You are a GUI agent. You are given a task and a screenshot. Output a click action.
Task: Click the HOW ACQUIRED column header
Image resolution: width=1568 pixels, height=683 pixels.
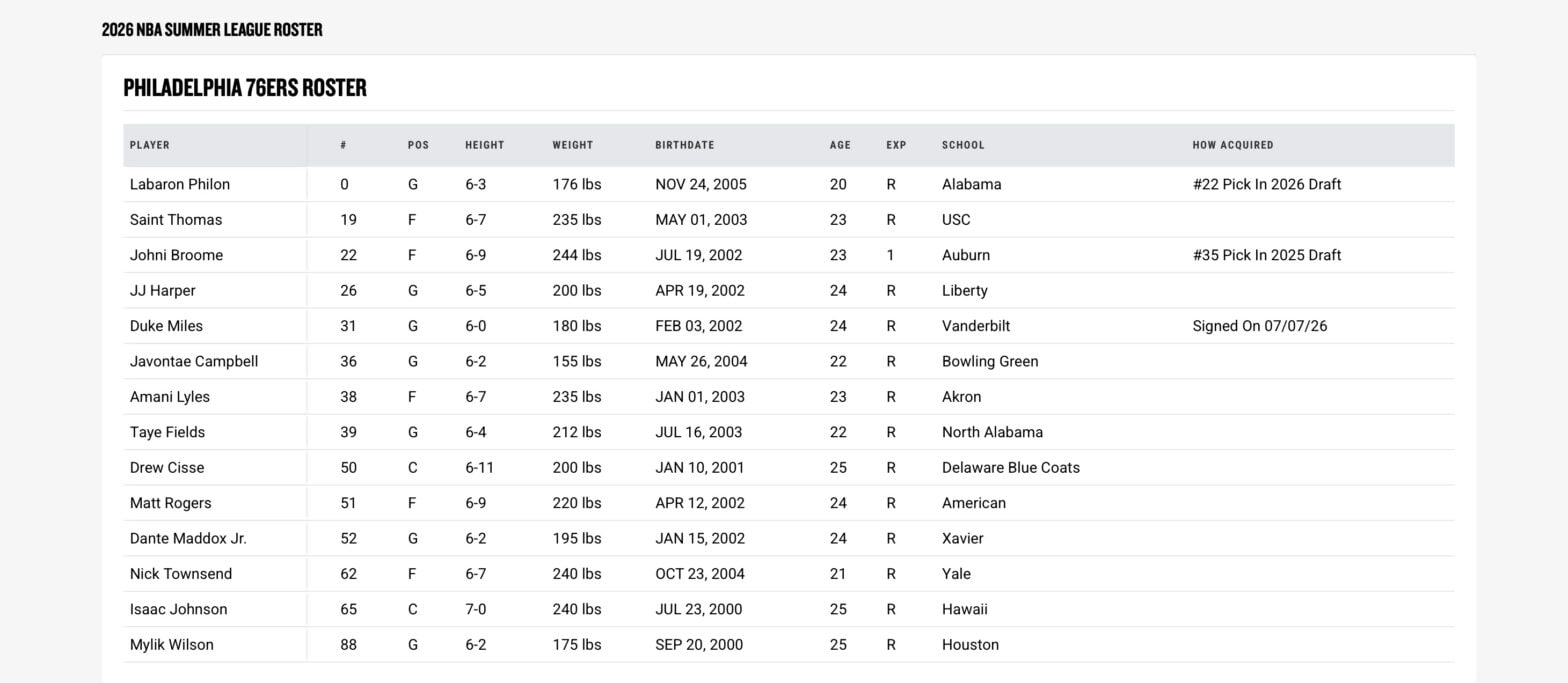point(1233,145)
